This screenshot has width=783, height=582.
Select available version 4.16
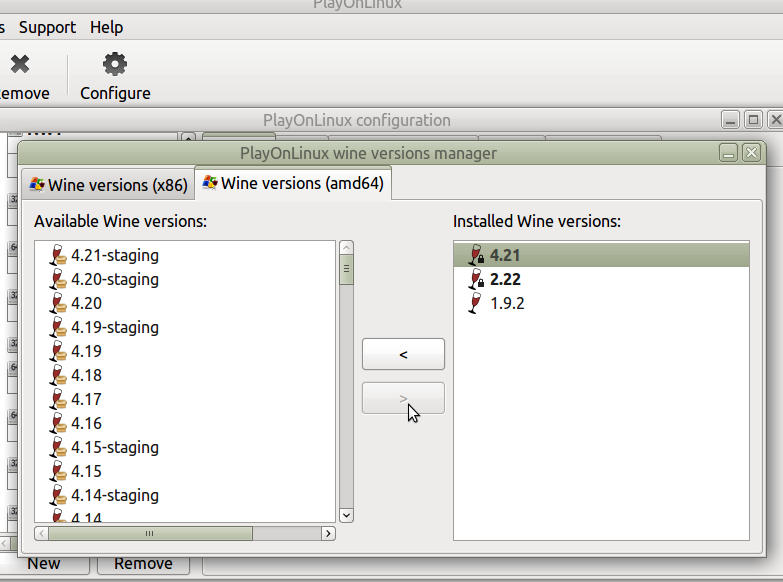[86, 423]
